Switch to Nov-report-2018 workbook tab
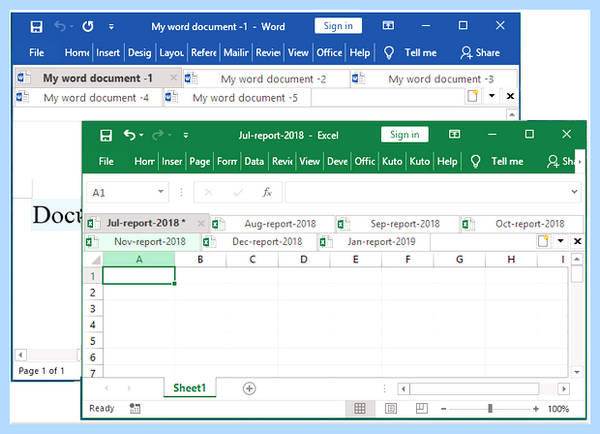600x434 pixels. coord(142,242)
